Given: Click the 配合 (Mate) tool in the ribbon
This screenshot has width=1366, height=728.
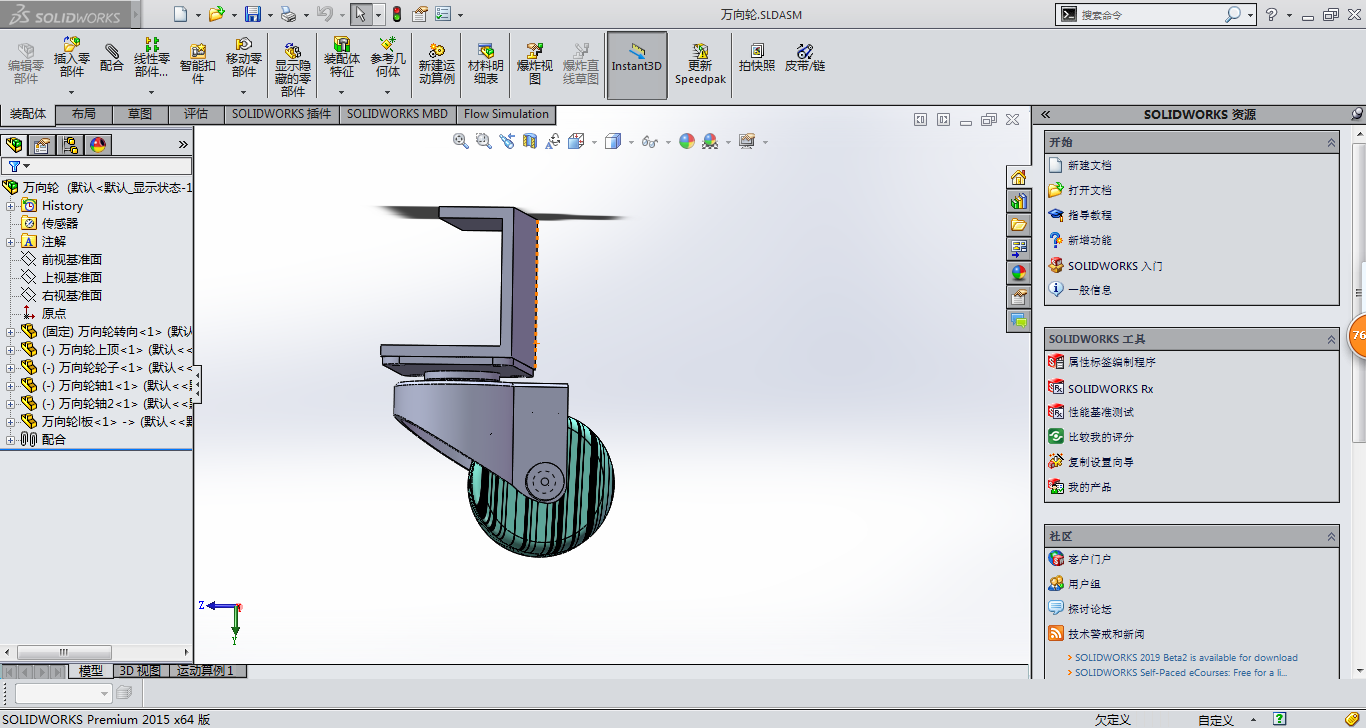Looking at the screenshot, I should pyautogui.click(x=112, y=58).
